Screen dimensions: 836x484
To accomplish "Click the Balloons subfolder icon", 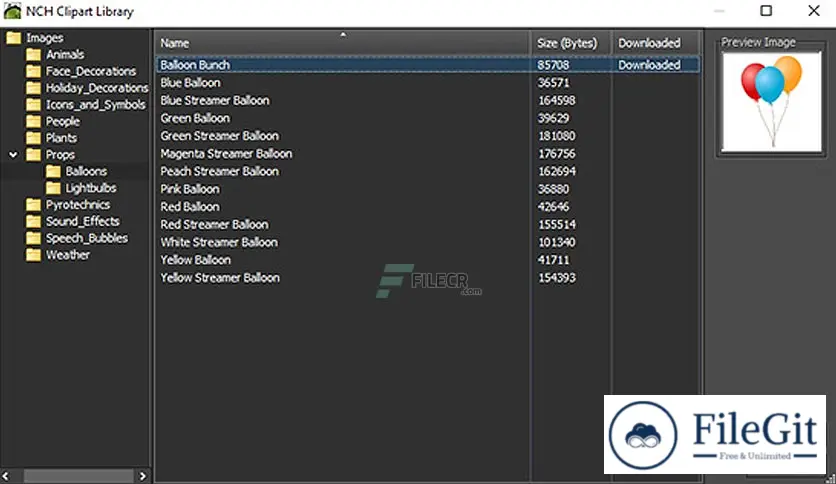I will 53,171.
